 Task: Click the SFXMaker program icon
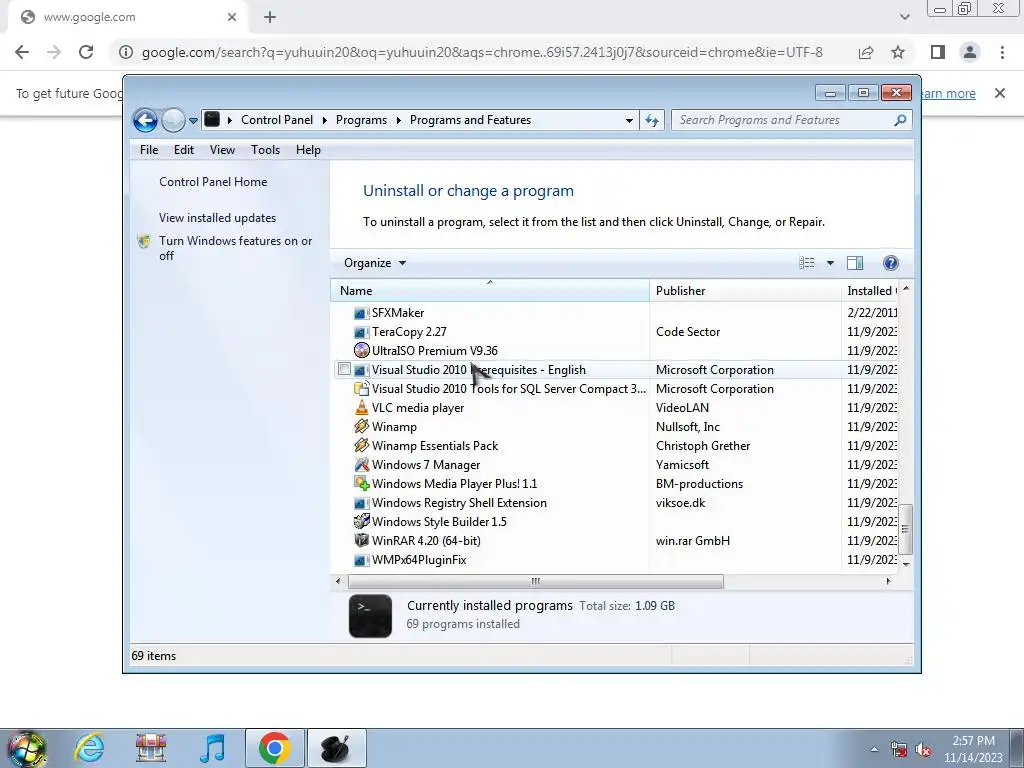pyautogui.click(x=361, y=313)
